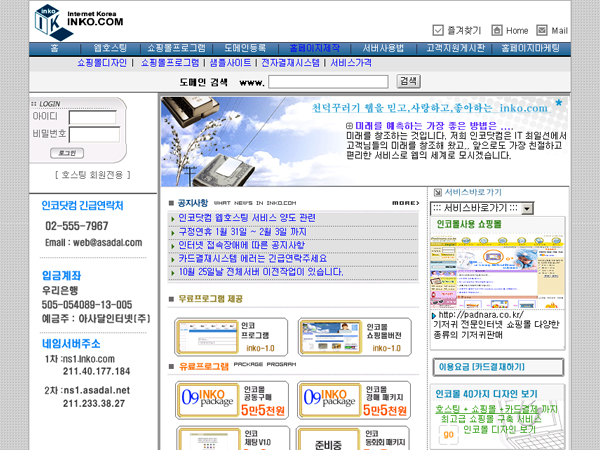
Task: Open notice 인코닷컴 웹호스팅 서비스 양도 관련
Action: coord(247,218)
